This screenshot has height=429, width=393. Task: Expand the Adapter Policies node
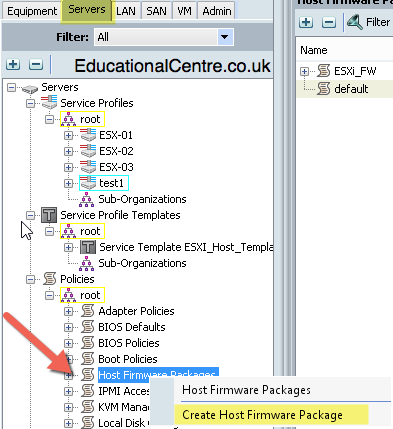[68, 311]
